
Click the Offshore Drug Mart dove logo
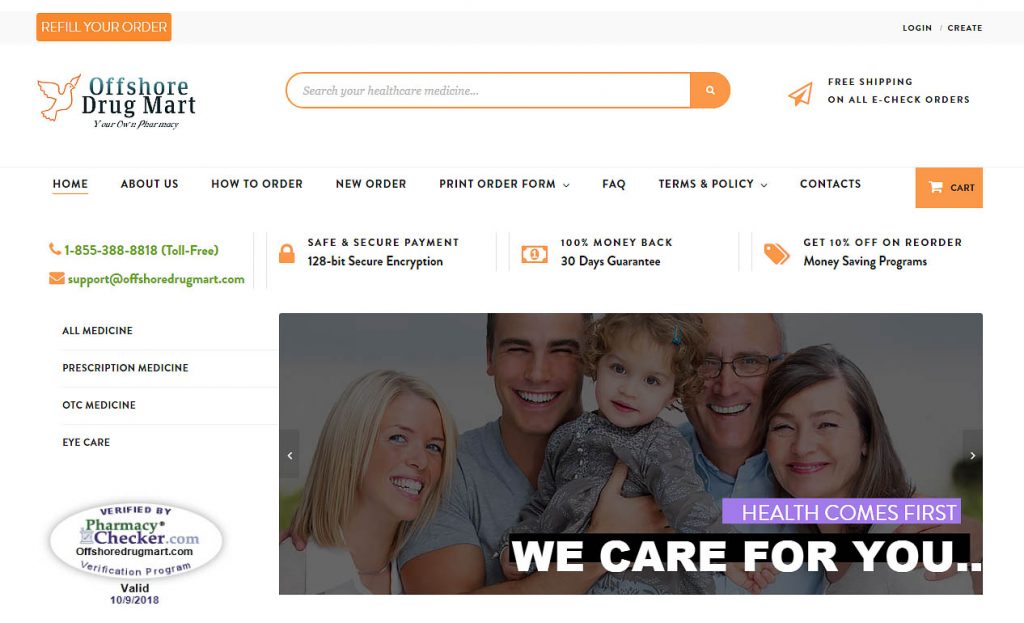point(59,97)
